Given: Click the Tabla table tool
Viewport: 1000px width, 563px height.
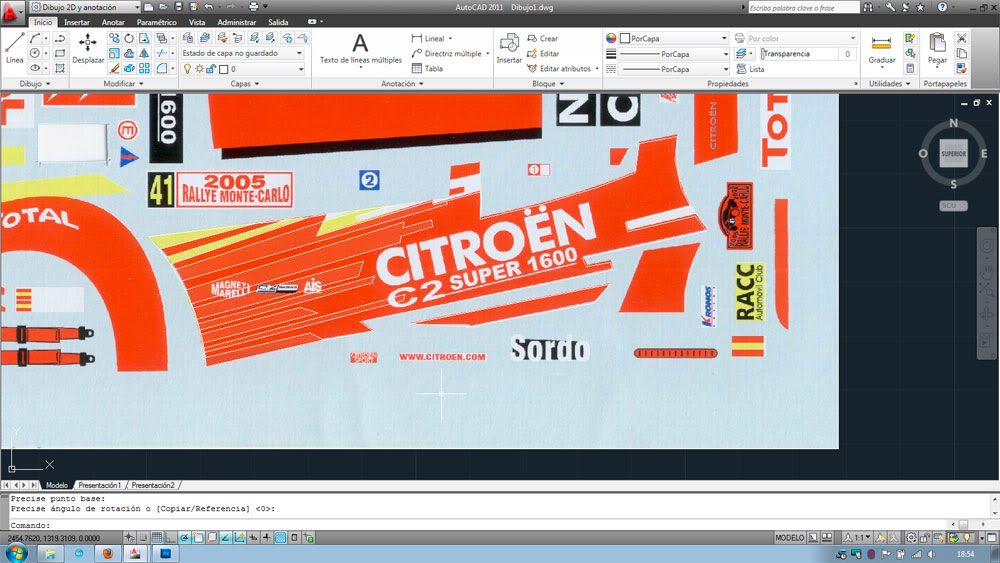Looking at the screenshot, I should pos(427,68).
